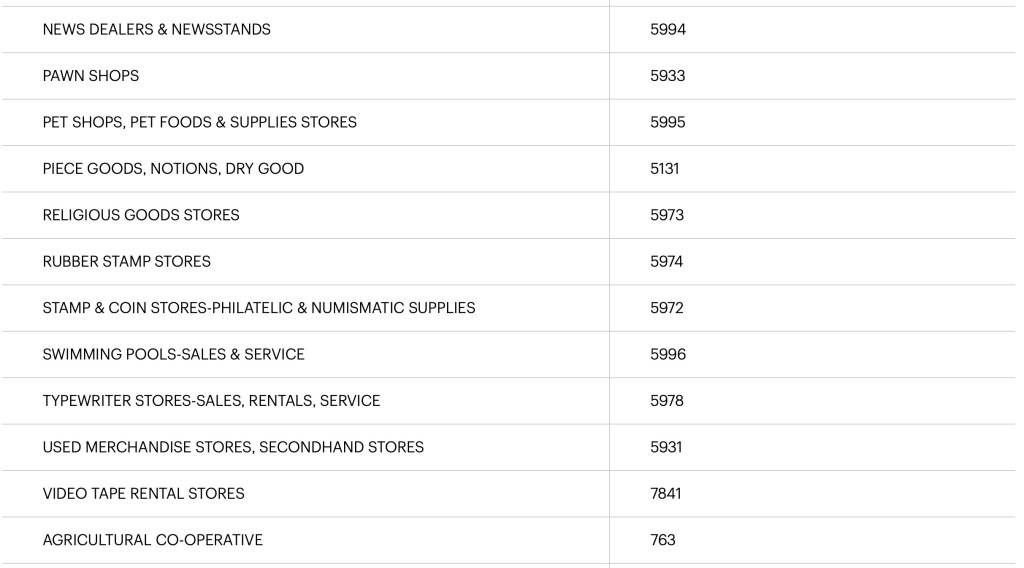Click PIECE GOODS, NOTIONS, DRY GOOD entry

coord(173,169)
